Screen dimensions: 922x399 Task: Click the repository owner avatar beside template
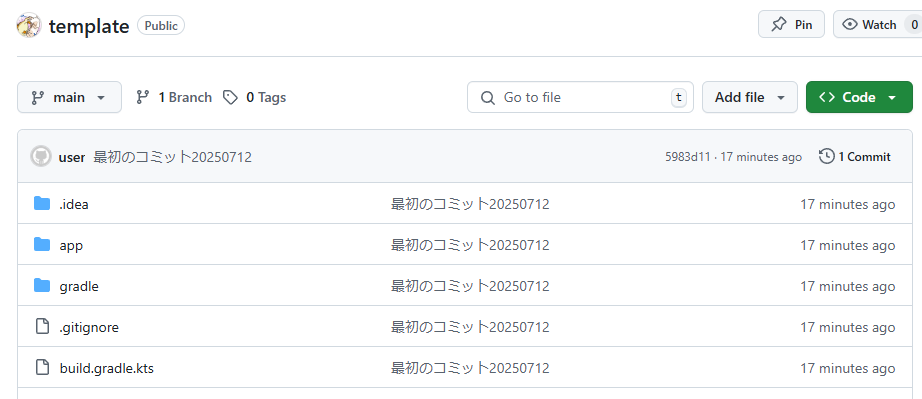[29, 26]
